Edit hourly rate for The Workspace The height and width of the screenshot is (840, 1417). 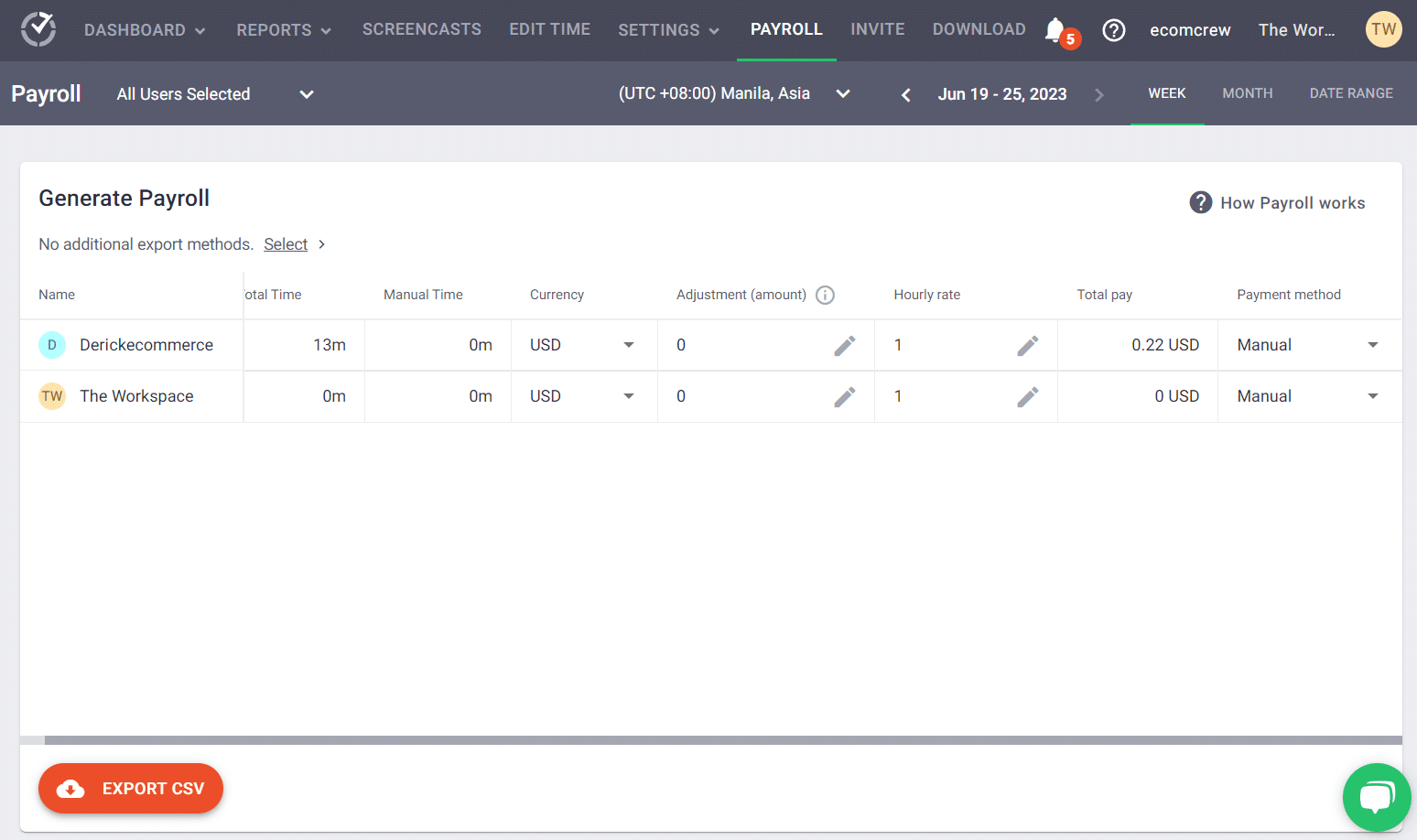[x=1028, y=396]
